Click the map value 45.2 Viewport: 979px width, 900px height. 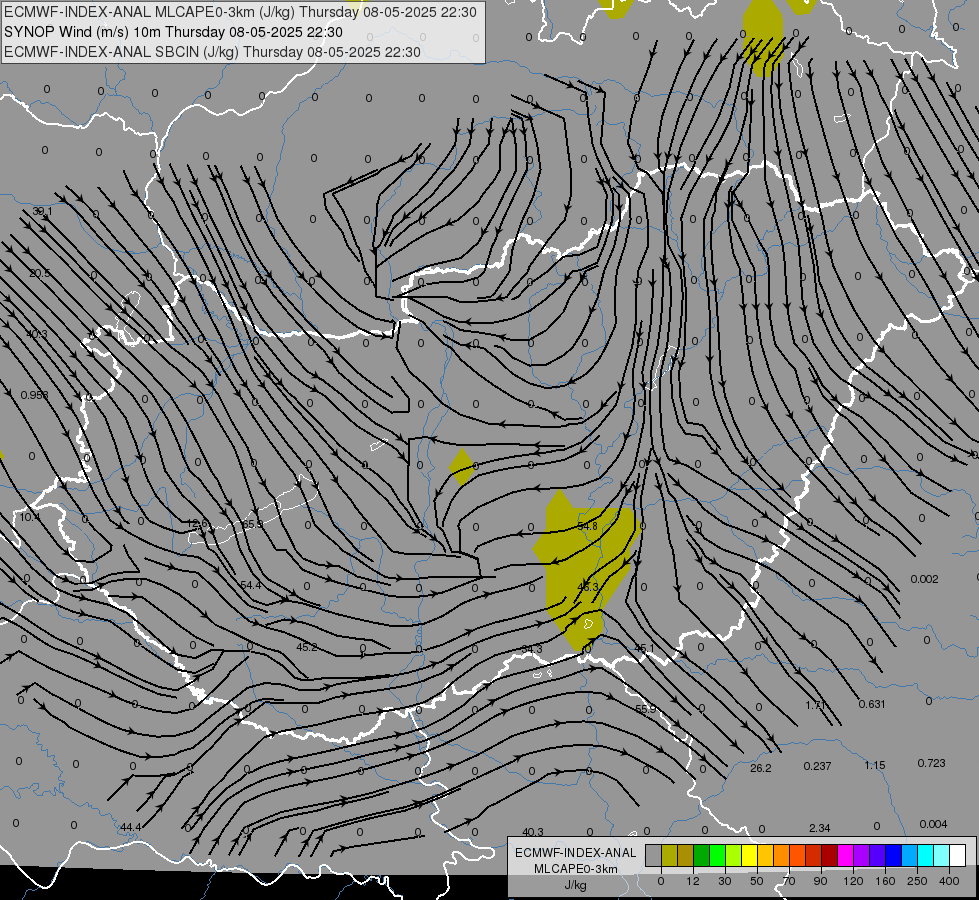pyautogui.click(x=307, y=647)
